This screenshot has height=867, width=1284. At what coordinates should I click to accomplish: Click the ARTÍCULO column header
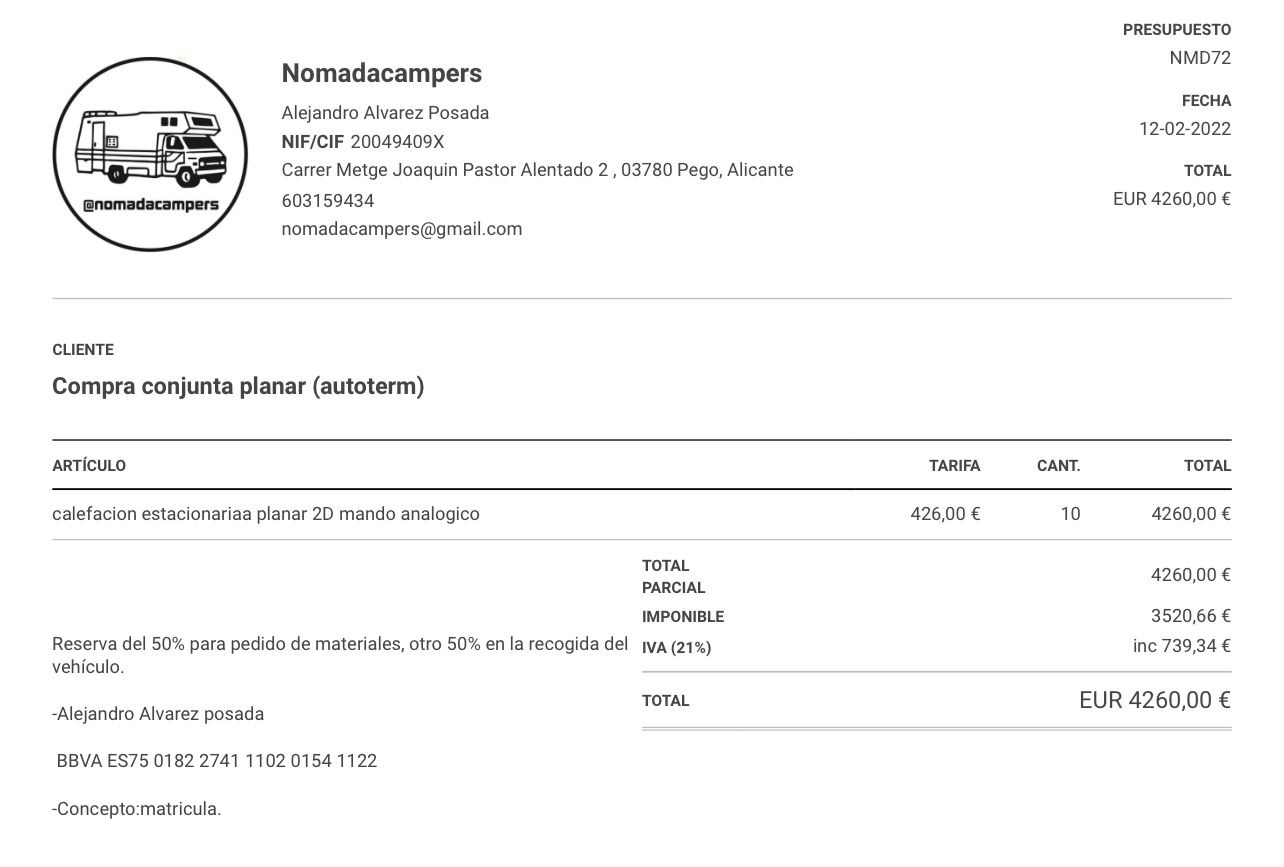[89, 465]
